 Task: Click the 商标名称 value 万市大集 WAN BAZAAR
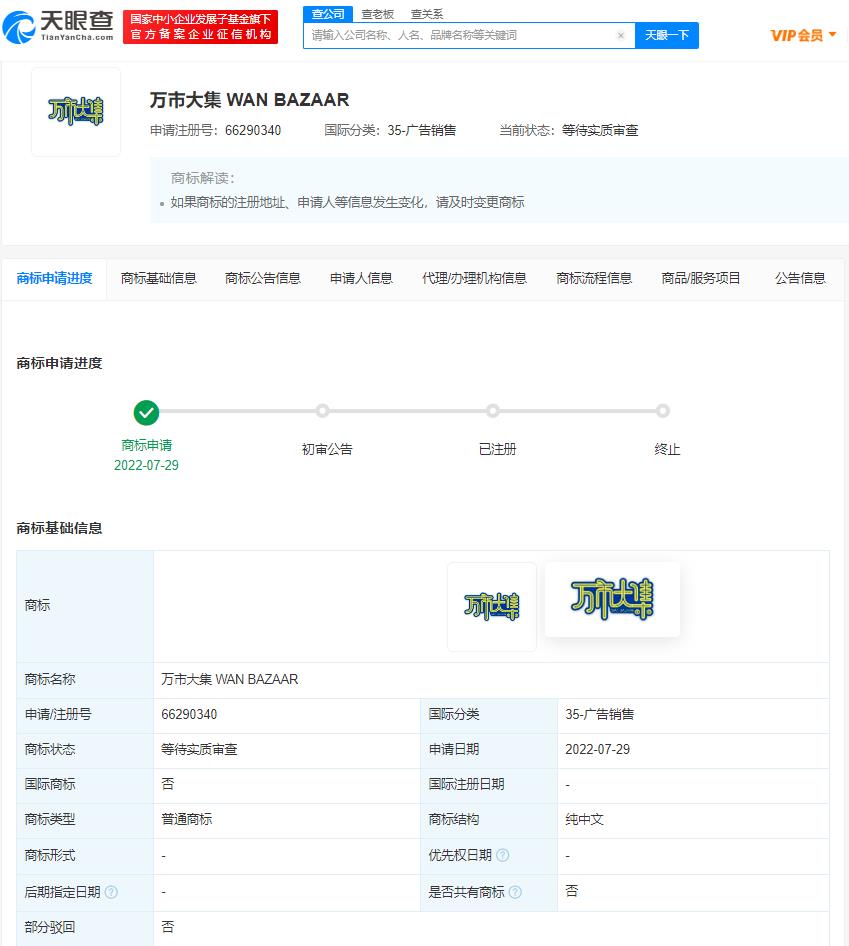click(x=229, y=679)
